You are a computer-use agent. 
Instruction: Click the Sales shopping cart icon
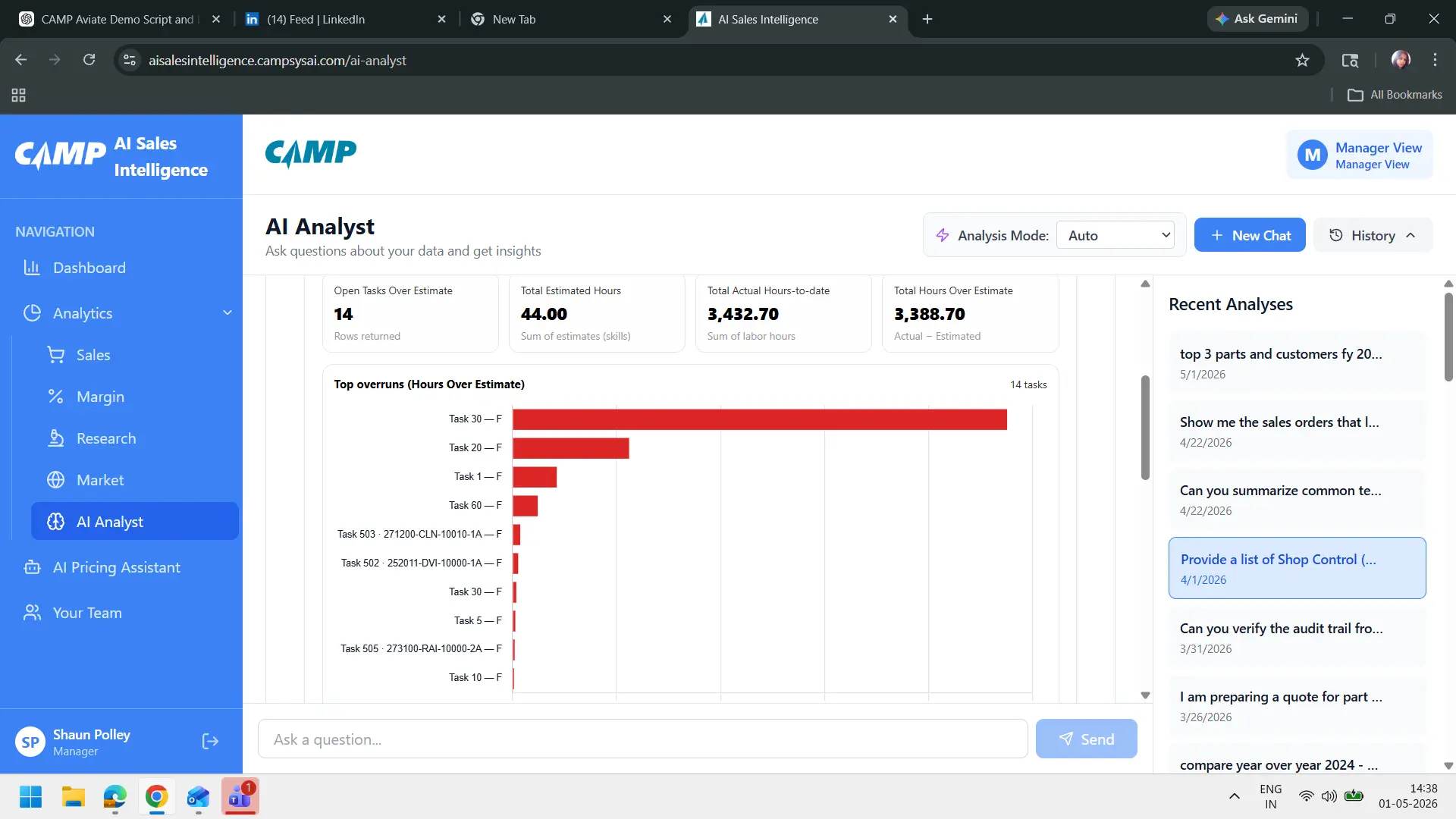(x=55, y=355)
